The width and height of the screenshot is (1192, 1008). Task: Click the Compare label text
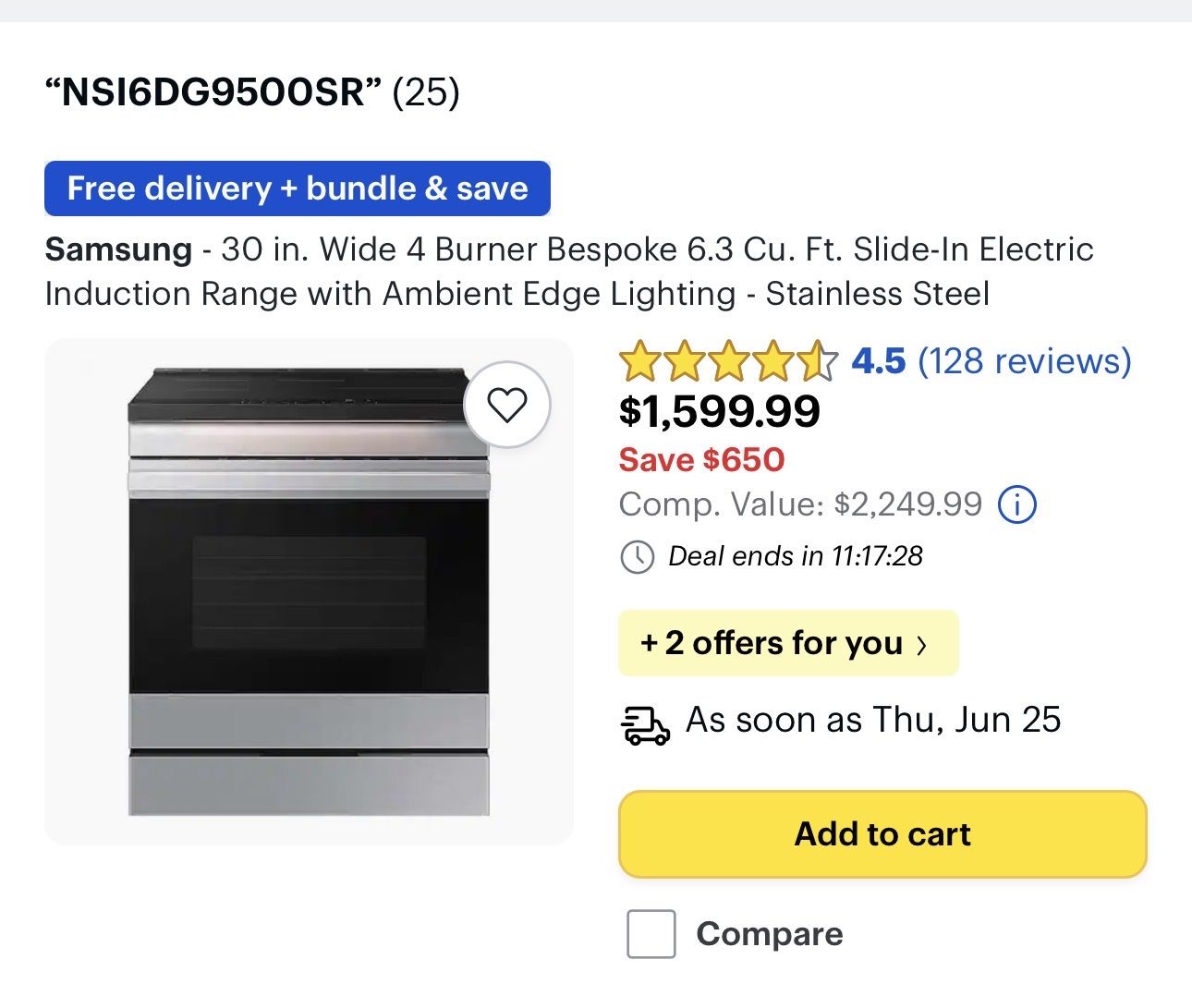point(770,933)
